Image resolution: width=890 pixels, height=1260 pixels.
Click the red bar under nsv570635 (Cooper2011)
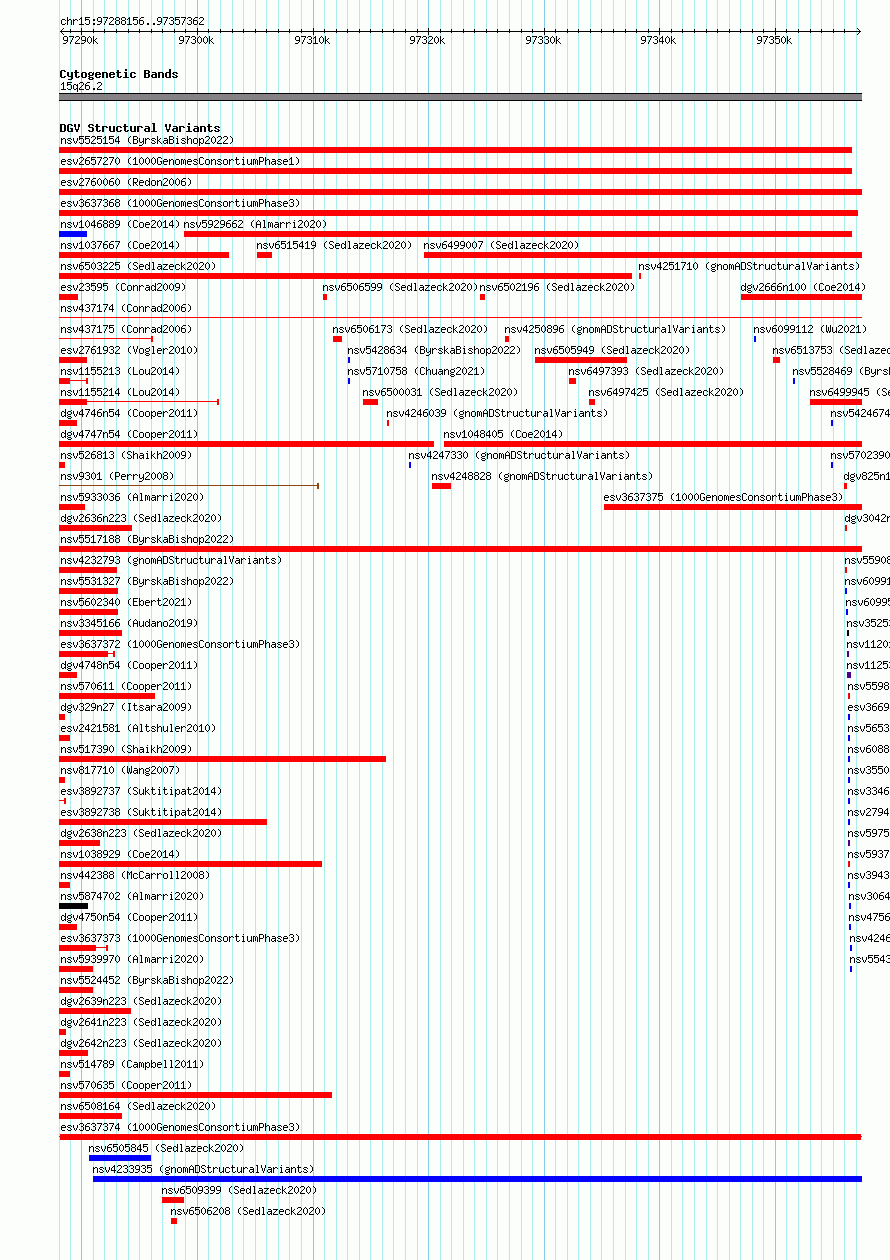click(196, 1095)
